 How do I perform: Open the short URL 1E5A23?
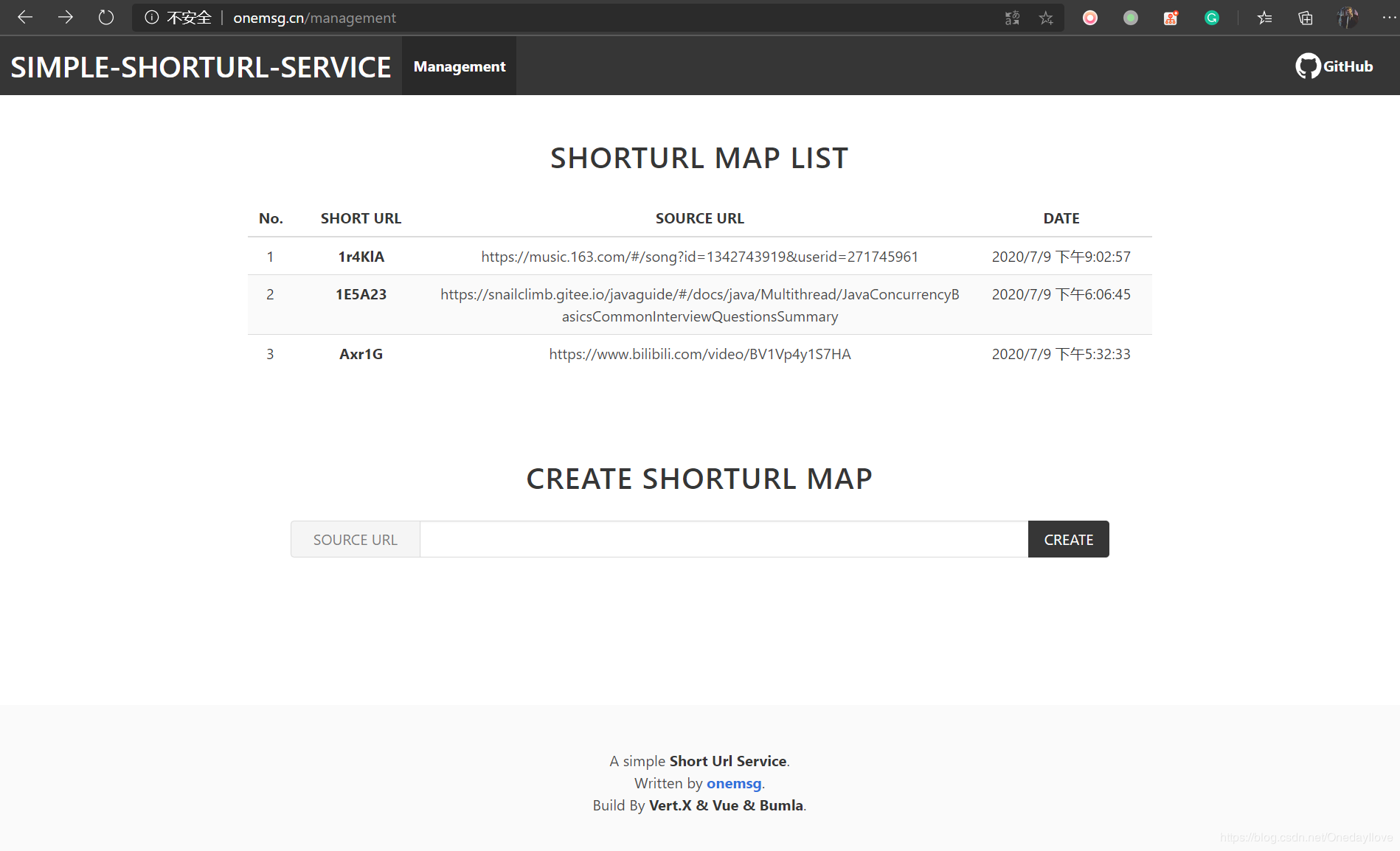click(x=361, y=294)
